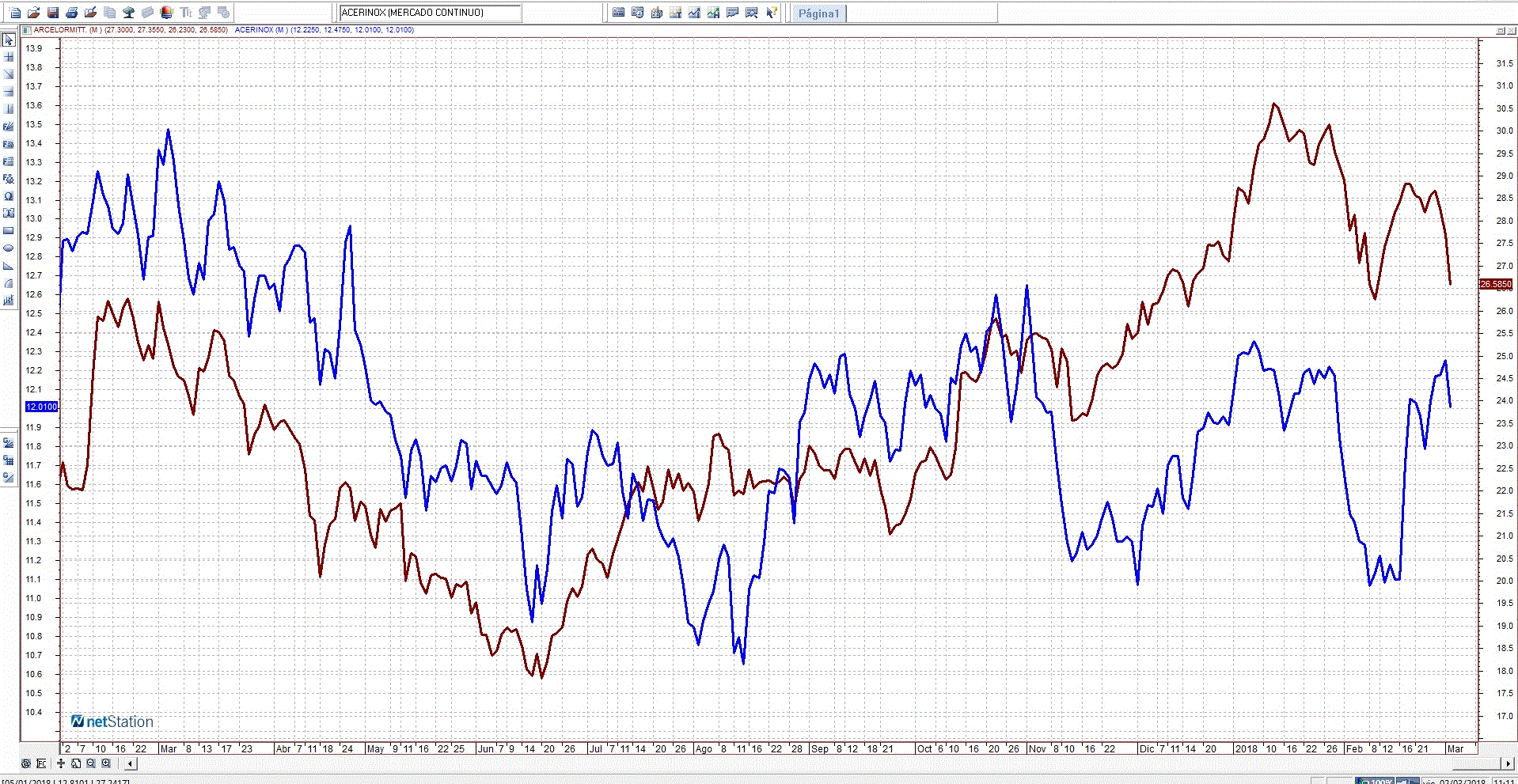Create a new document from the toolbar

click(15, 13)
